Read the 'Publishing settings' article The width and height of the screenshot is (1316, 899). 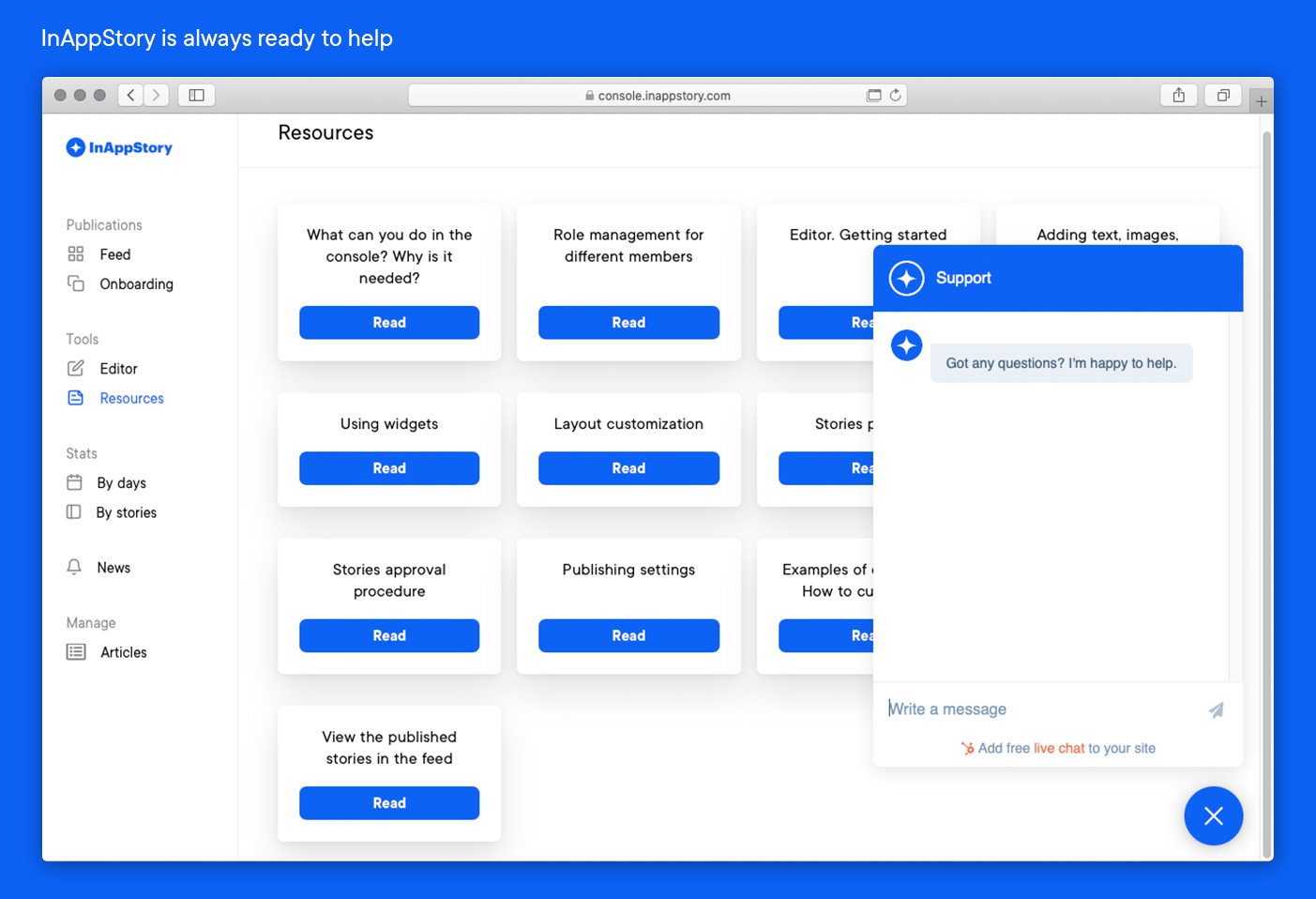coord(628,635)
